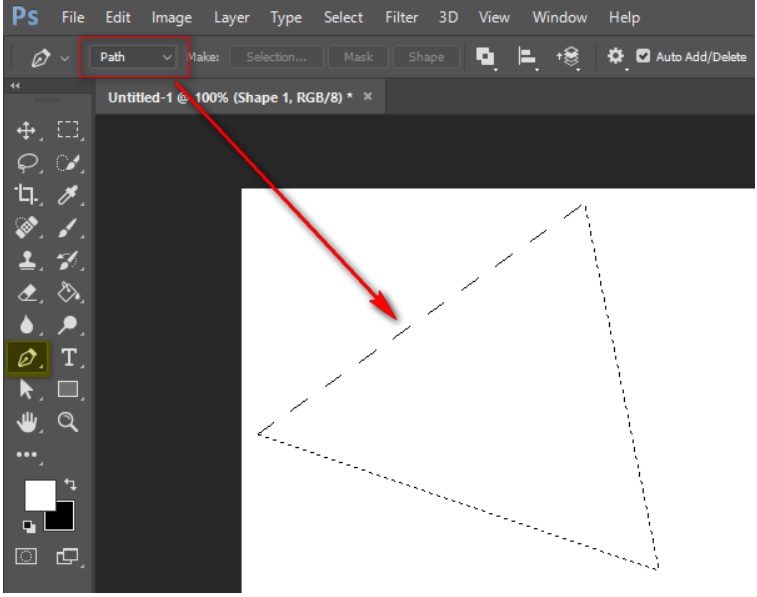Select the Rectangular Marquee tool
Image resolution: width=757 pixels, height=597 pixels.
coord(68,129)
